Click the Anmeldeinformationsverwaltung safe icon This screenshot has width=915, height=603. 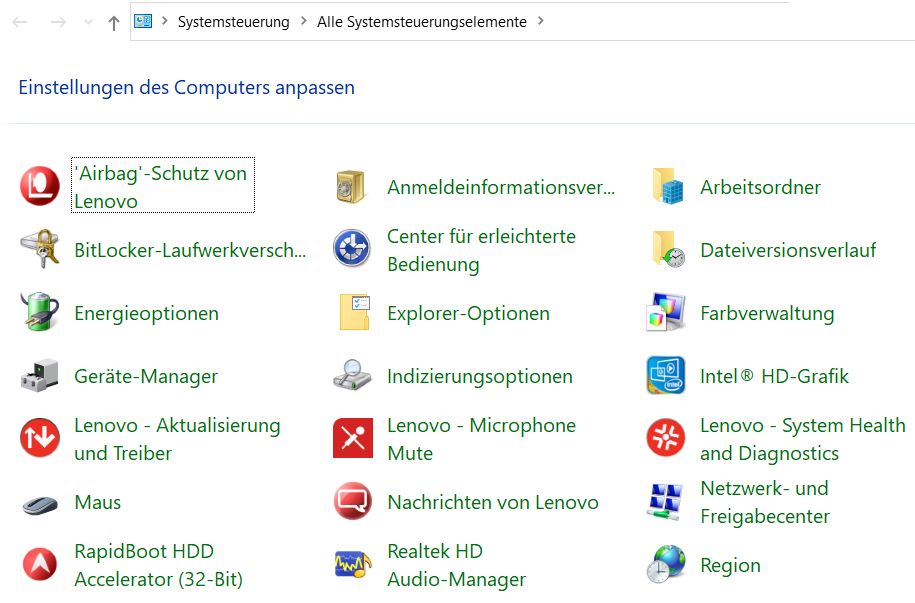point(351,187)
